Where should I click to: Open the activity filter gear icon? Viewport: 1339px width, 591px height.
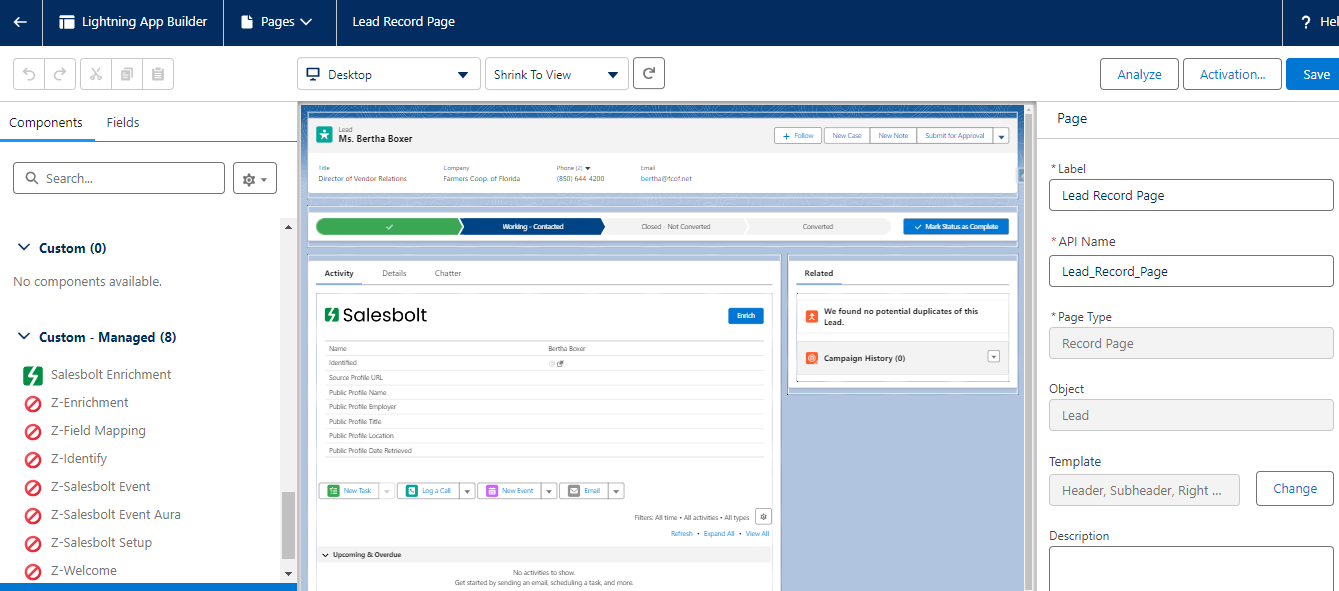763,517
